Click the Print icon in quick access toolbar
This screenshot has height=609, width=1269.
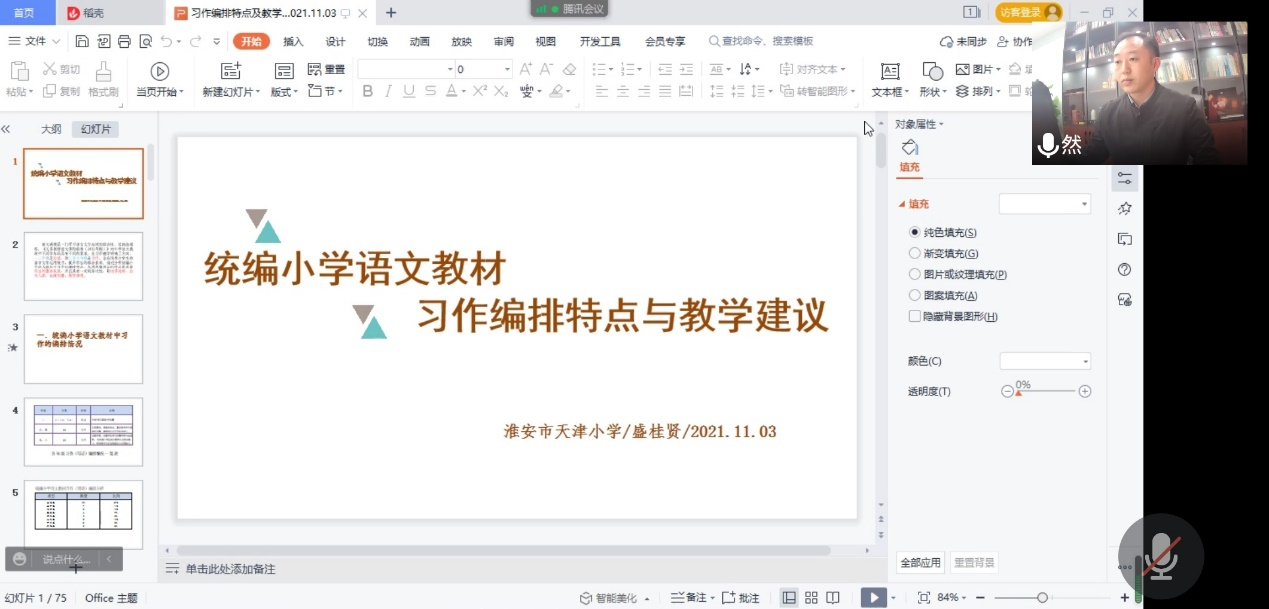click(x=124, y=41)
